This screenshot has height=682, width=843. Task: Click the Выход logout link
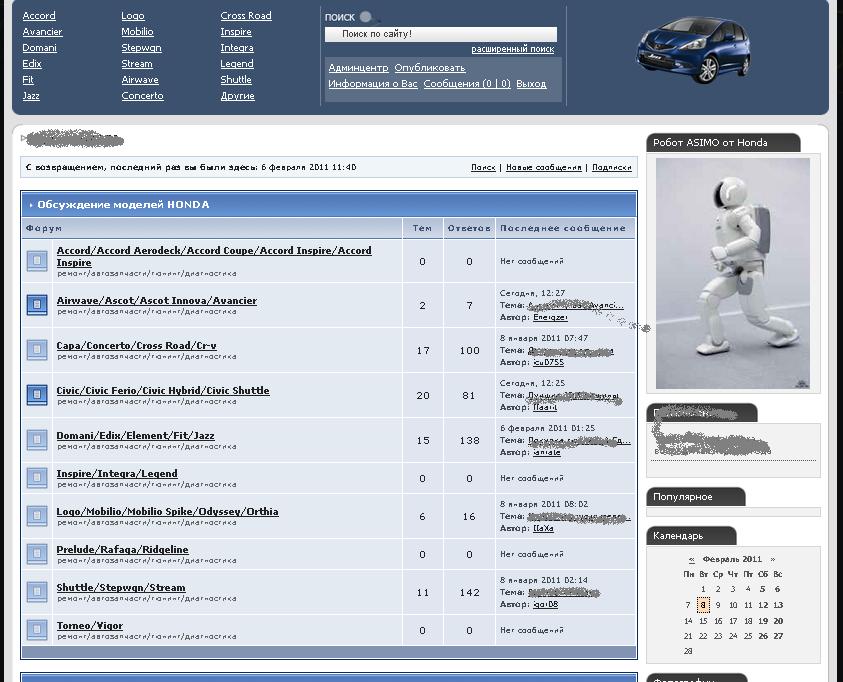531,84
